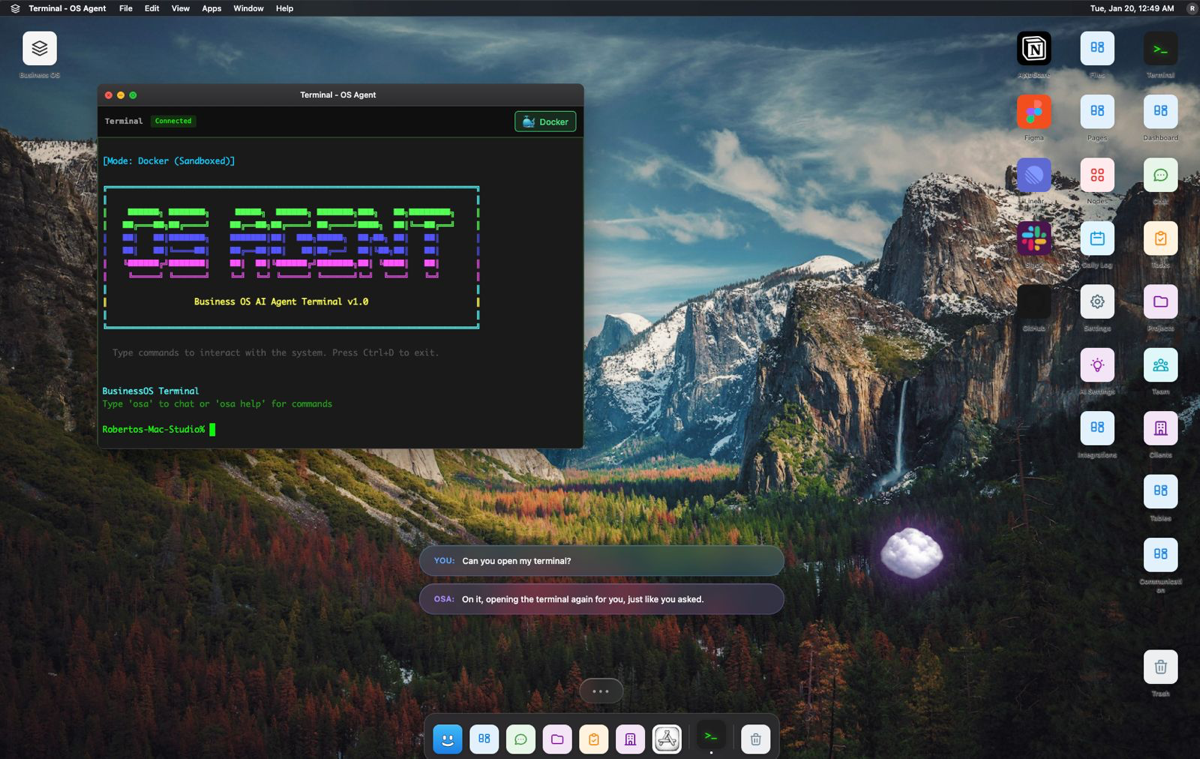Click the clipboard tasks icon in dock
Screen dimensions: 1200x759
pyautogui.click(x=593, y=739)
